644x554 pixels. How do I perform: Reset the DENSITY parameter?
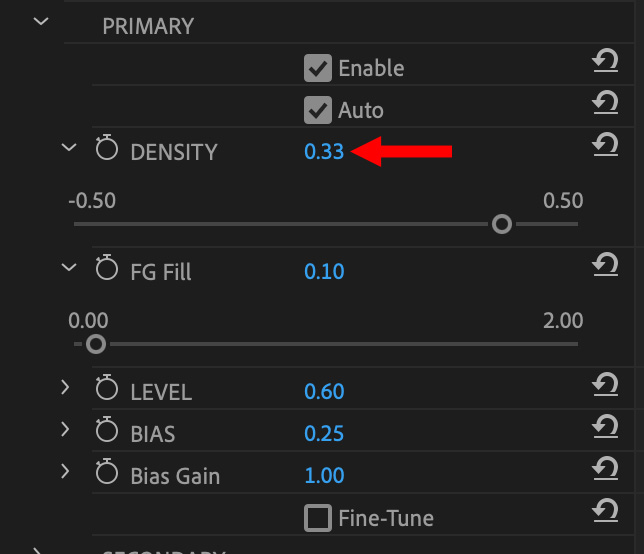604,145
